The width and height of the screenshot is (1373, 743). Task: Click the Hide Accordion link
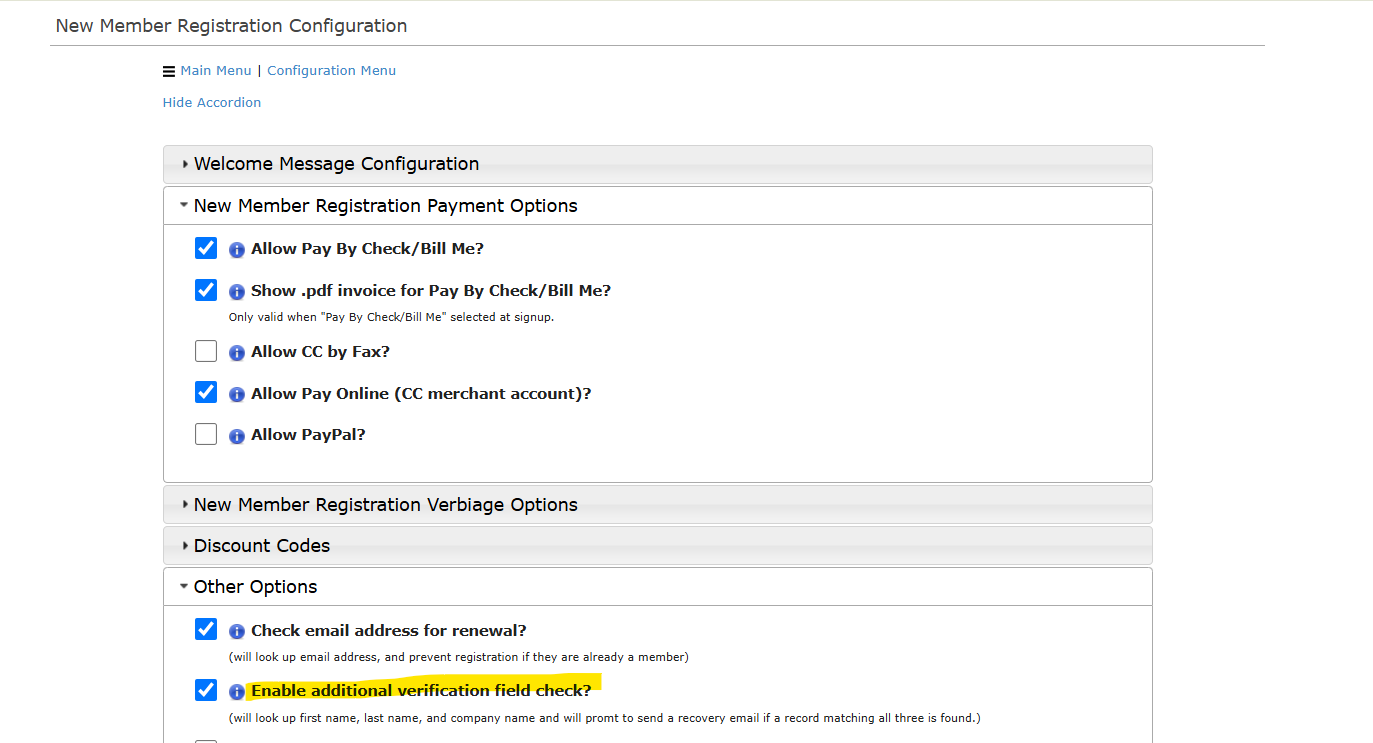coord(211,102)
